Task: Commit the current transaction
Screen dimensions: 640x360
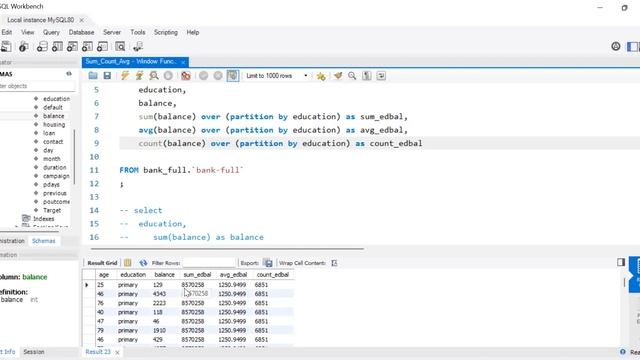Action: point(204,76)
